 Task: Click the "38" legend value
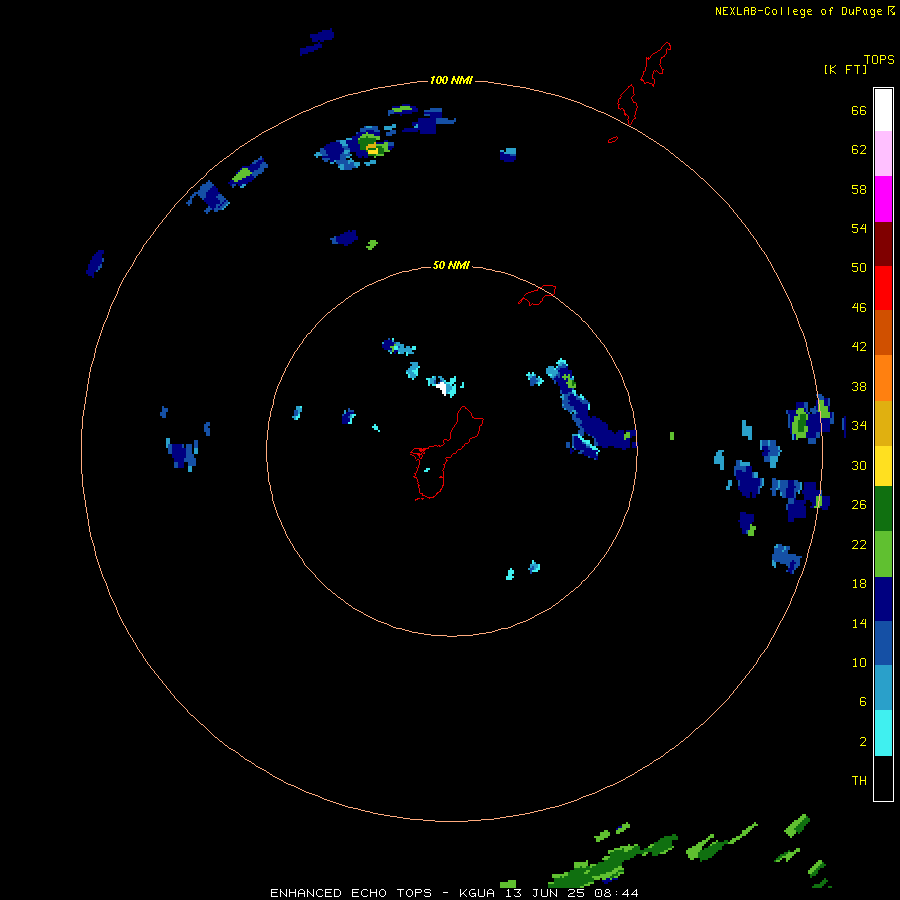tap(859, 386)
